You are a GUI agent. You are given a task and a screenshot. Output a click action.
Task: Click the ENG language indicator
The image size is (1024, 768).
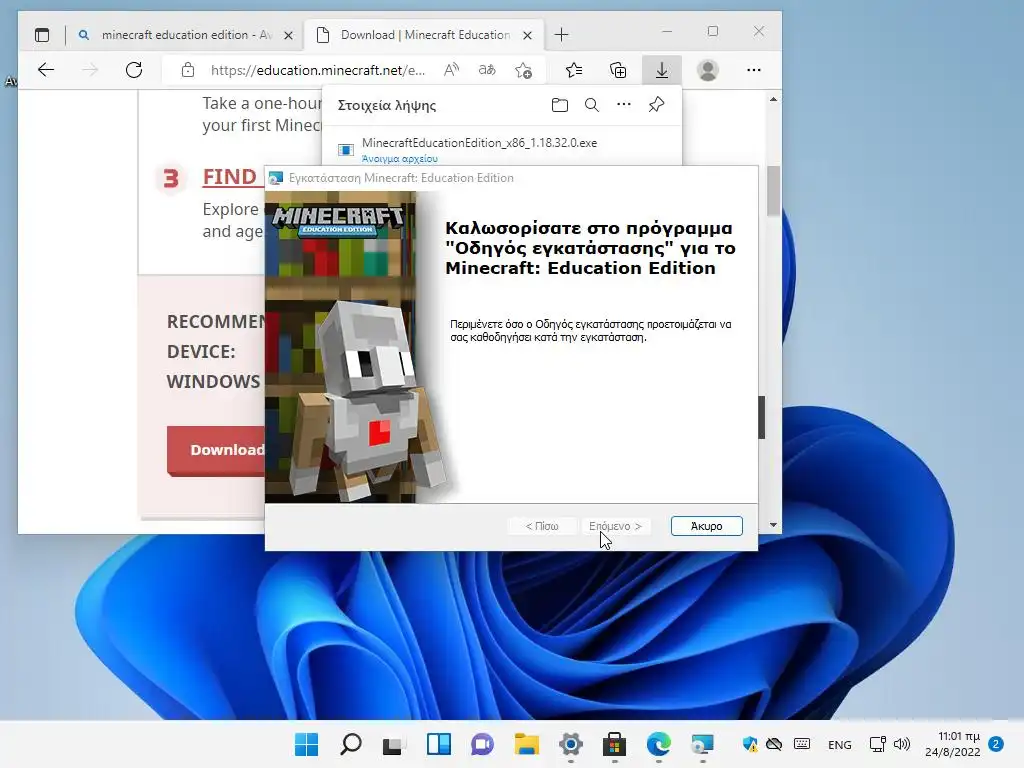[x=839, y=744]
